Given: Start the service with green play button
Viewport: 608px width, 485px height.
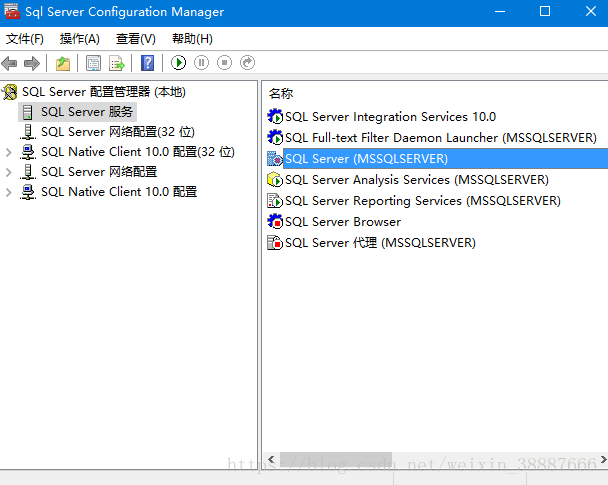Looking at the screenshot, I should (x=178, y=63).
